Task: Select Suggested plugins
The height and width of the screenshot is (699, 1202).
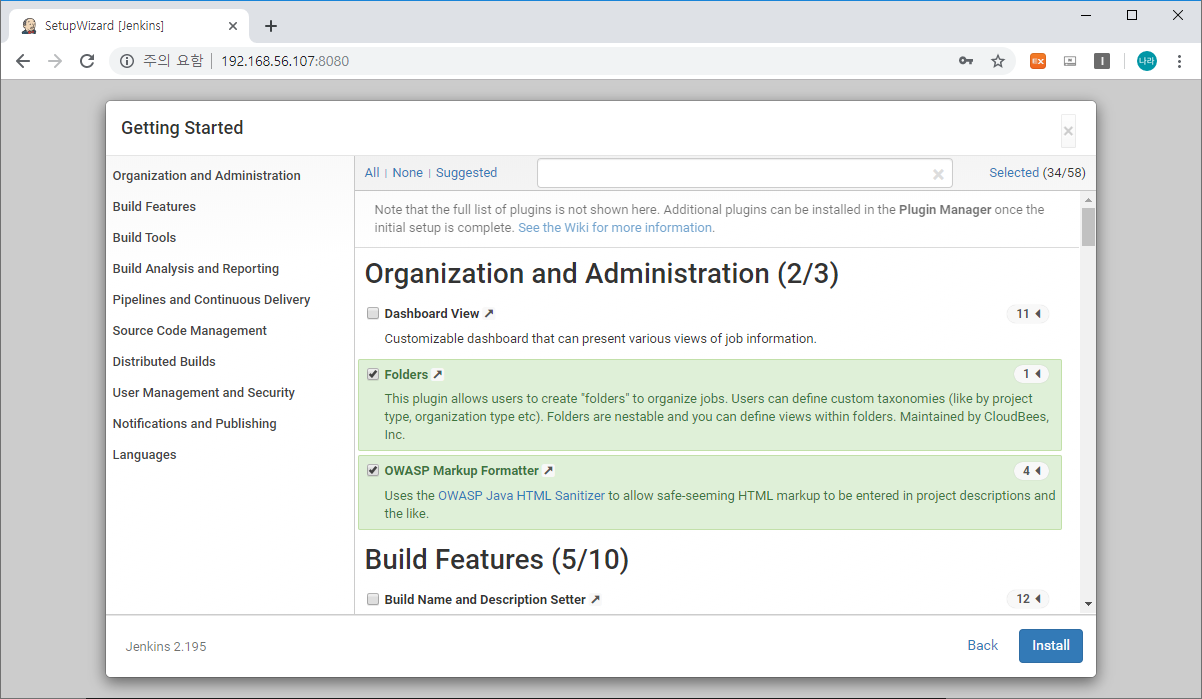Action: pyautogui.click(x=466, y=173)
